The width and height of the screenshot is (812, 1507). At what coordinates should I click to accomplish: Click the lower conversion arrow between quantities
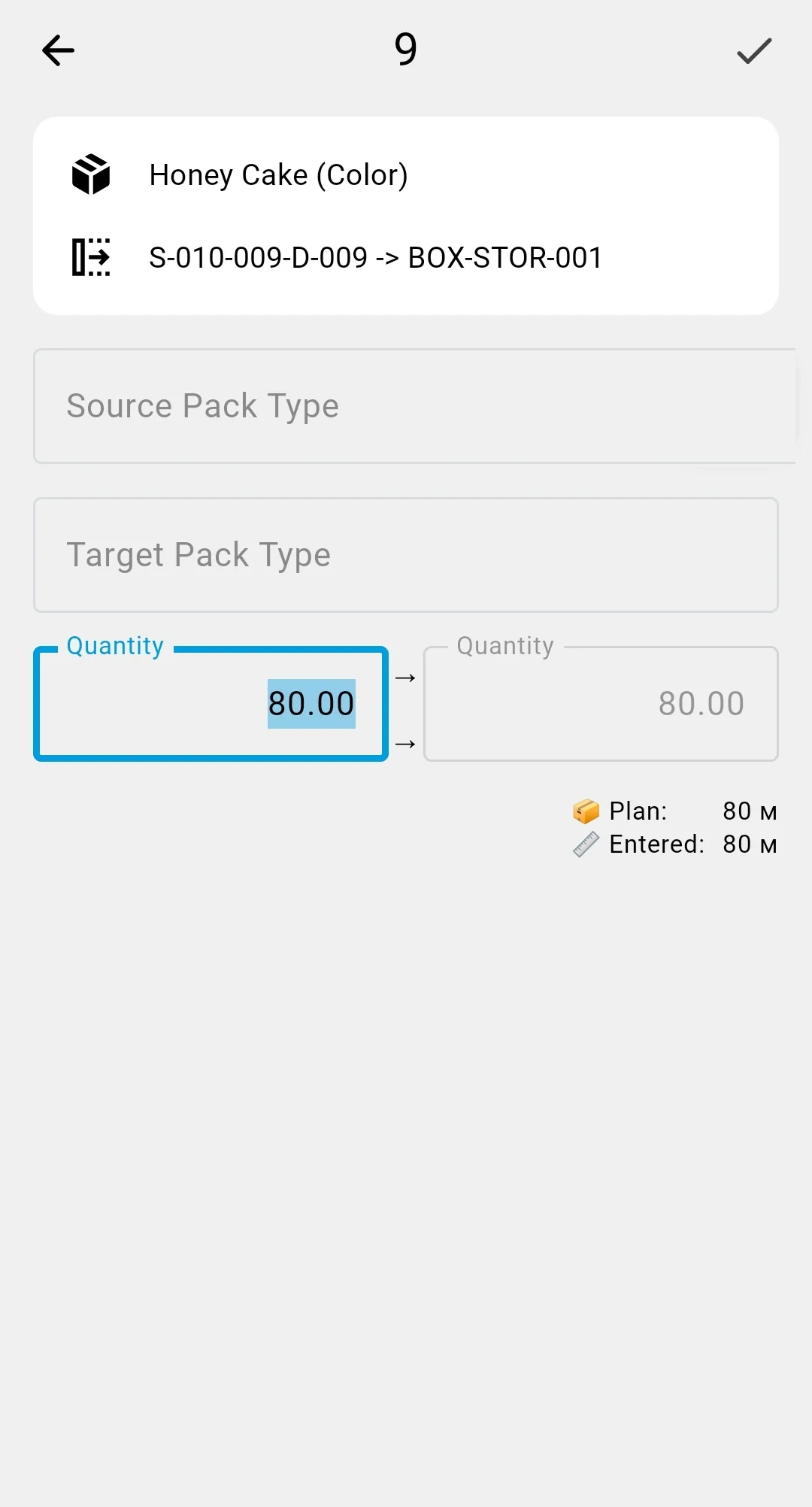coord(405,744)
